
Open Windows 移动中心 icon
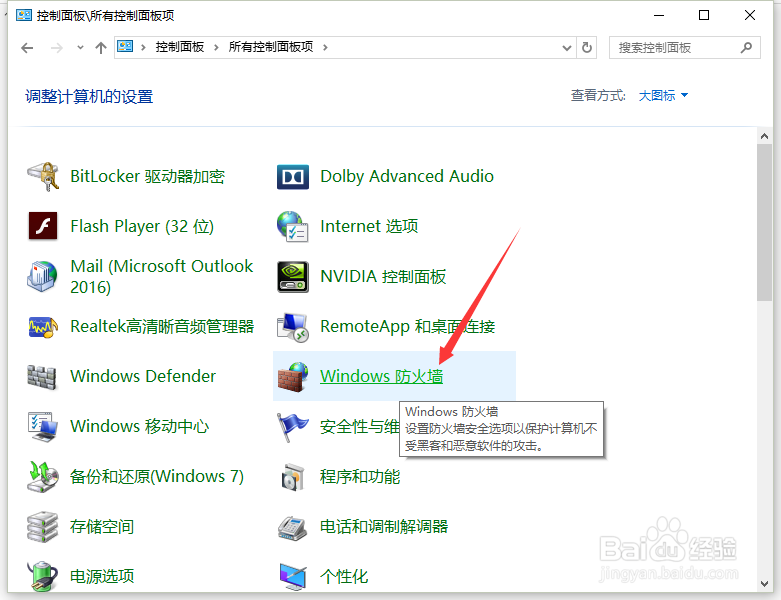pyautogui.click(x=43, y=427)
